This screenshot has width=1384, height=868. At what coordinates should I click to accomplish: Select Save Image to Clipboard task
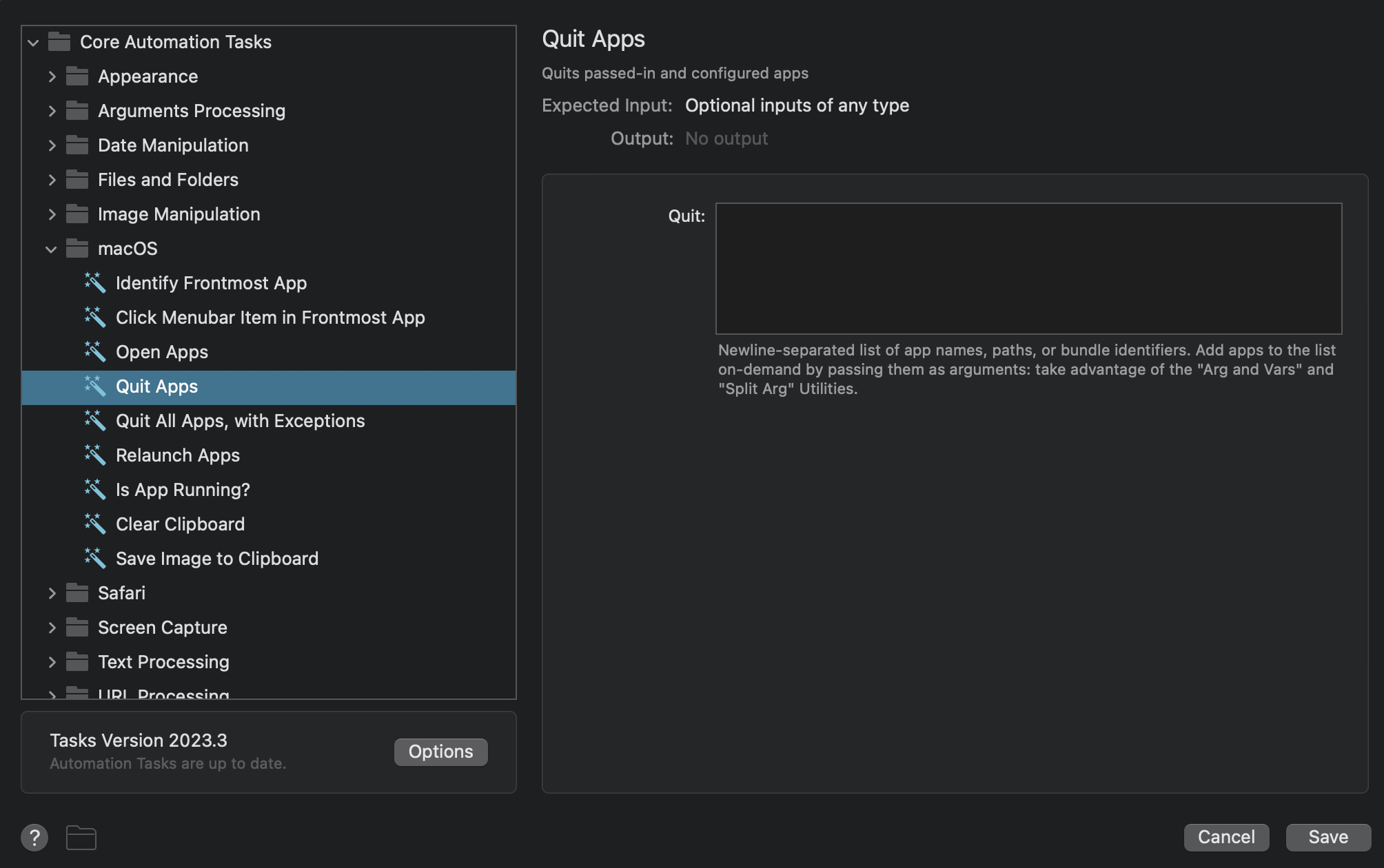pyautogui.click(x=216, y=559)
